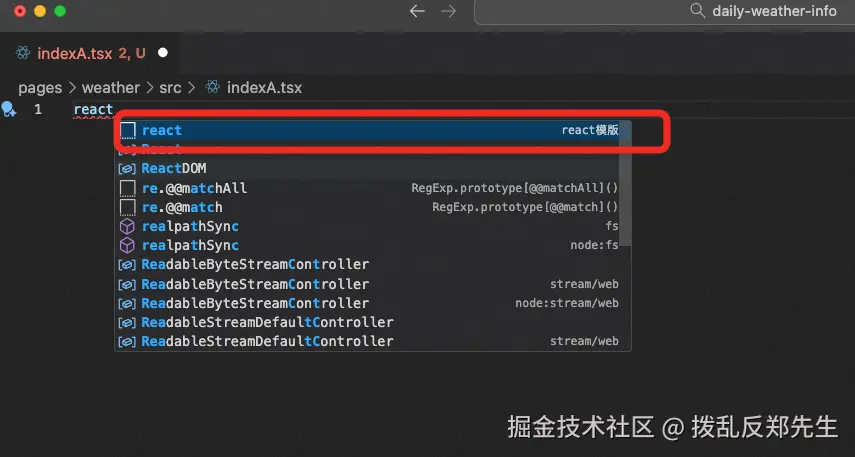Click the snippet icon beside re.@@matchAll
The image size is (855, 457).
tap(128, 188)
